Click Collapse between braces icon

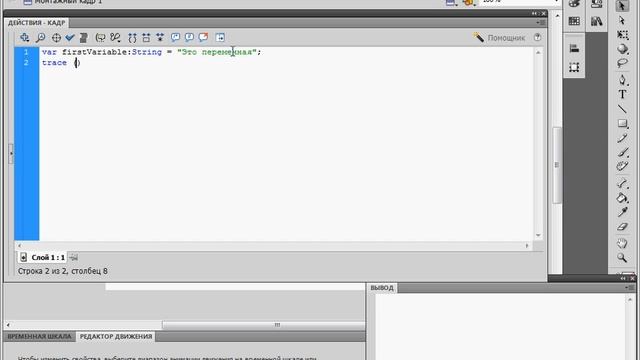tap(132, 38)
